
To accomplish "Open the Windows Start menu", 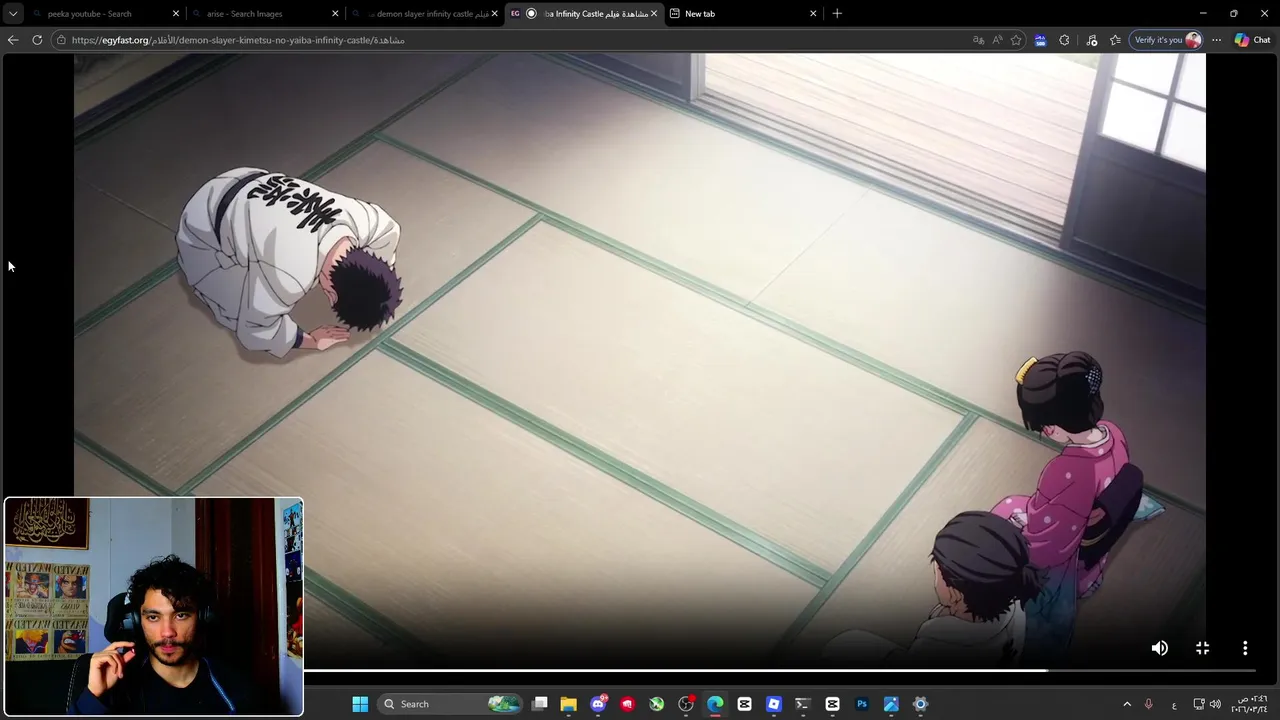I will 360,704.
